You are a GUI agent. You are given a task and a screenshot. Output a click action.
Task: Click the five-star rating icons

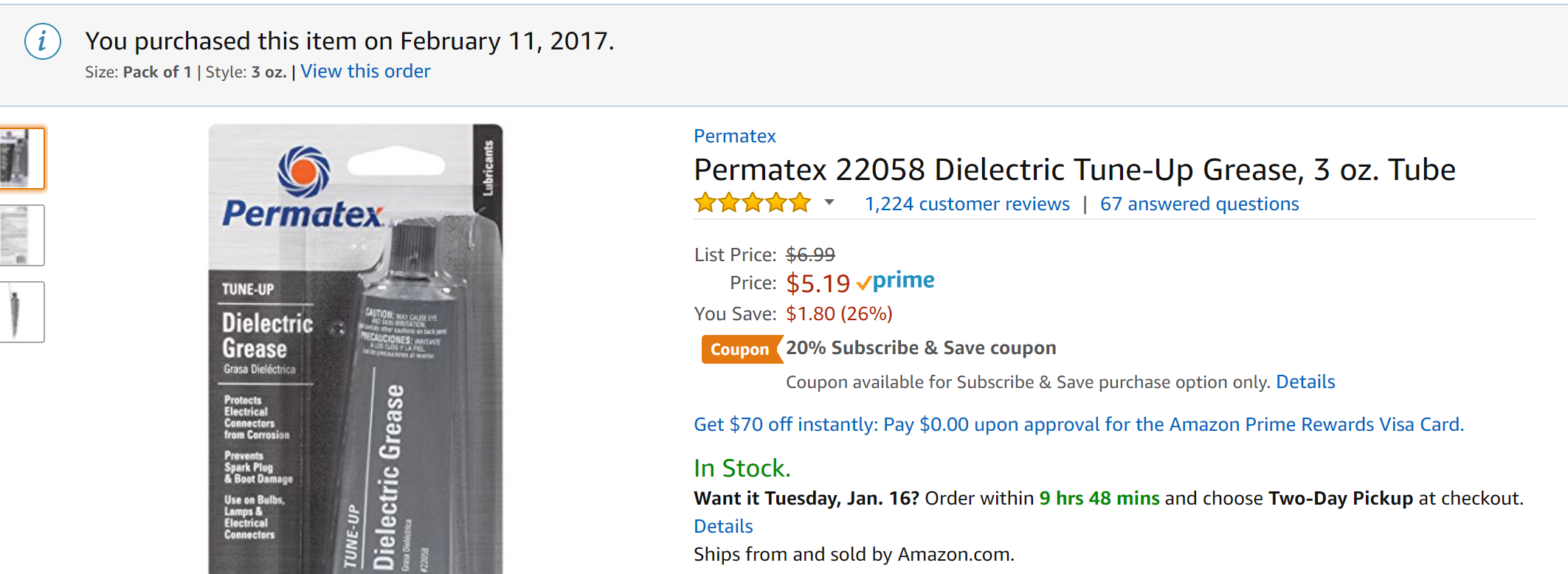pyautogui.click(x=752, y=203)
